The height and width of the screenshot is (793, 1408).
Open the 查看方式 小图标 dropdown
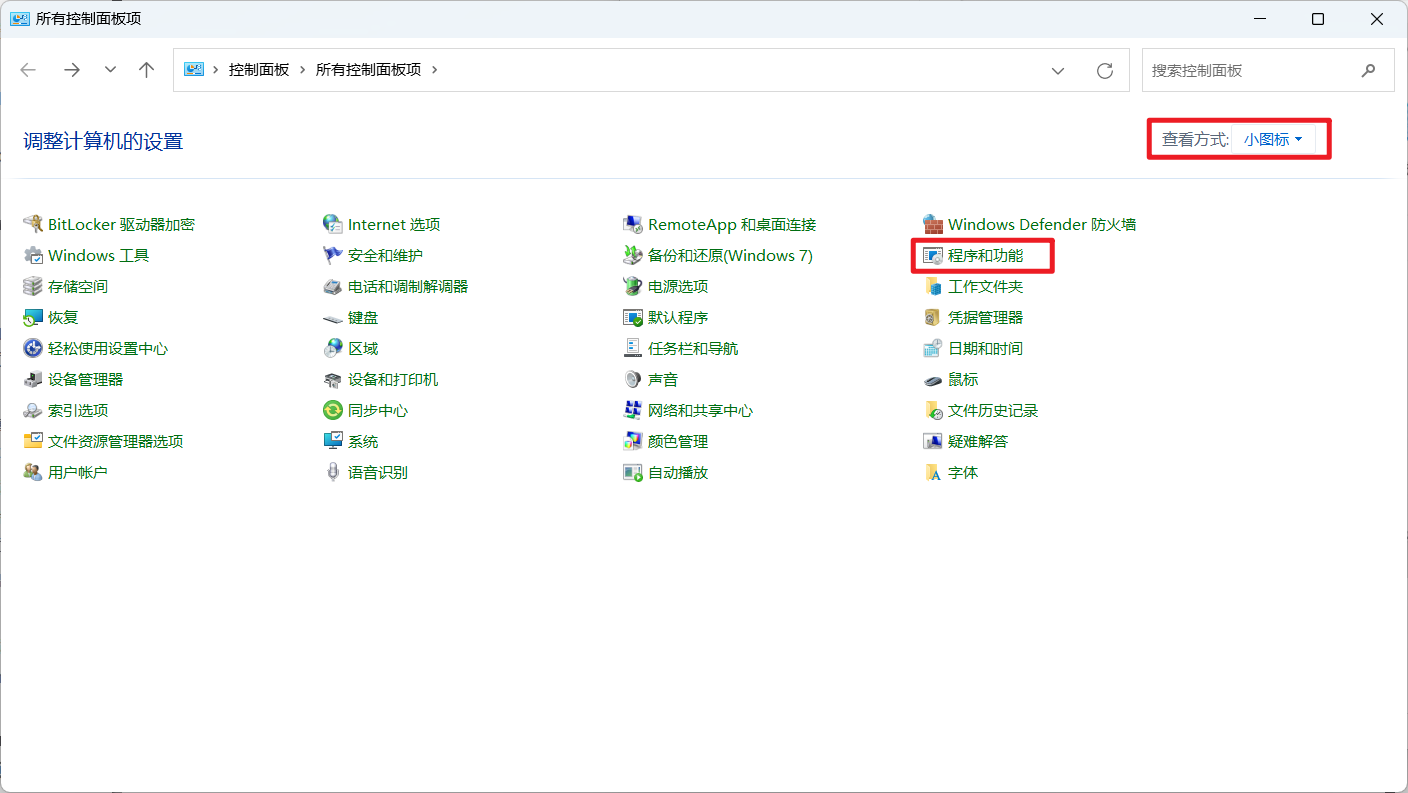coord(1273,140)
